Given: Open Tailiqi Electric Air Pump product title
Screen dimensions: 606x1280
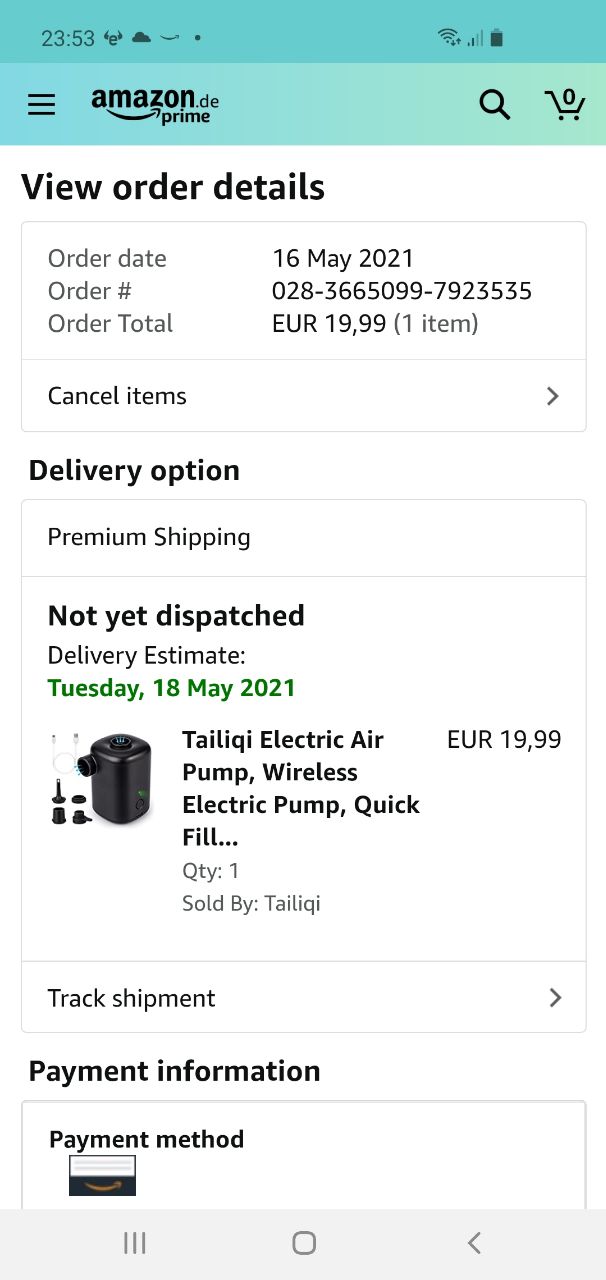Looking at the screenshot, I should [301, 788].
